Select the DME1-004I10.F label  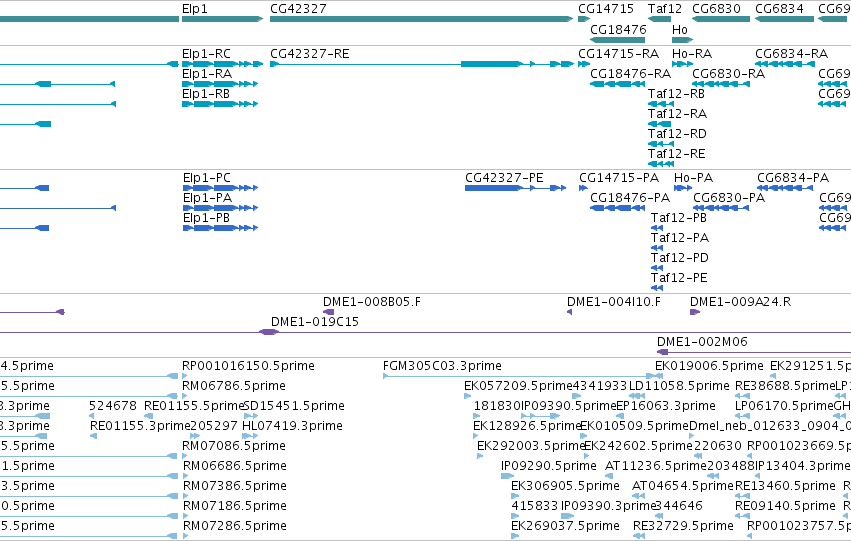click(614, 302)
